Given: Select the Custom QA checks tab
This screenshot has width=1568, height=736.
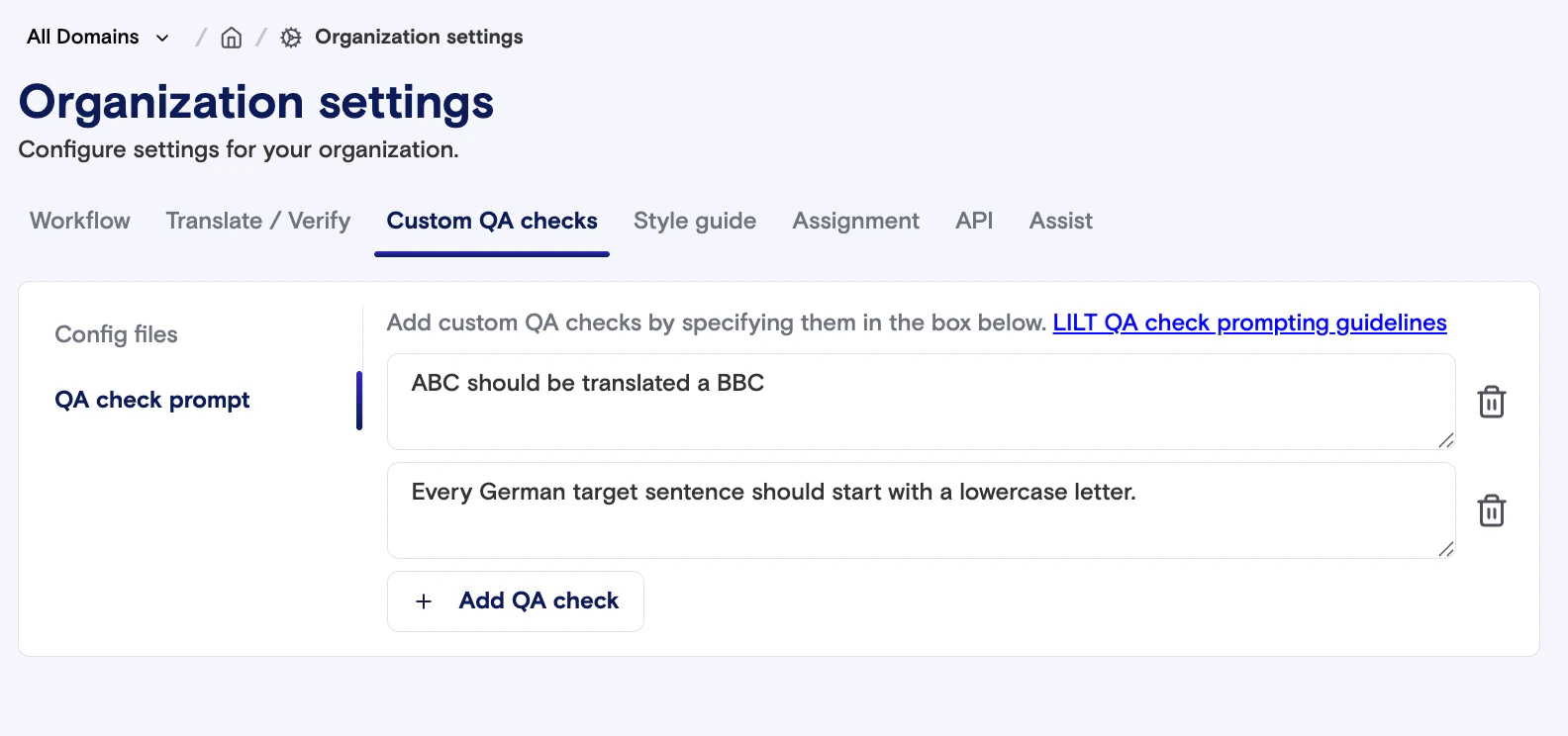Looking at the screenshot, I should (492, 221).
